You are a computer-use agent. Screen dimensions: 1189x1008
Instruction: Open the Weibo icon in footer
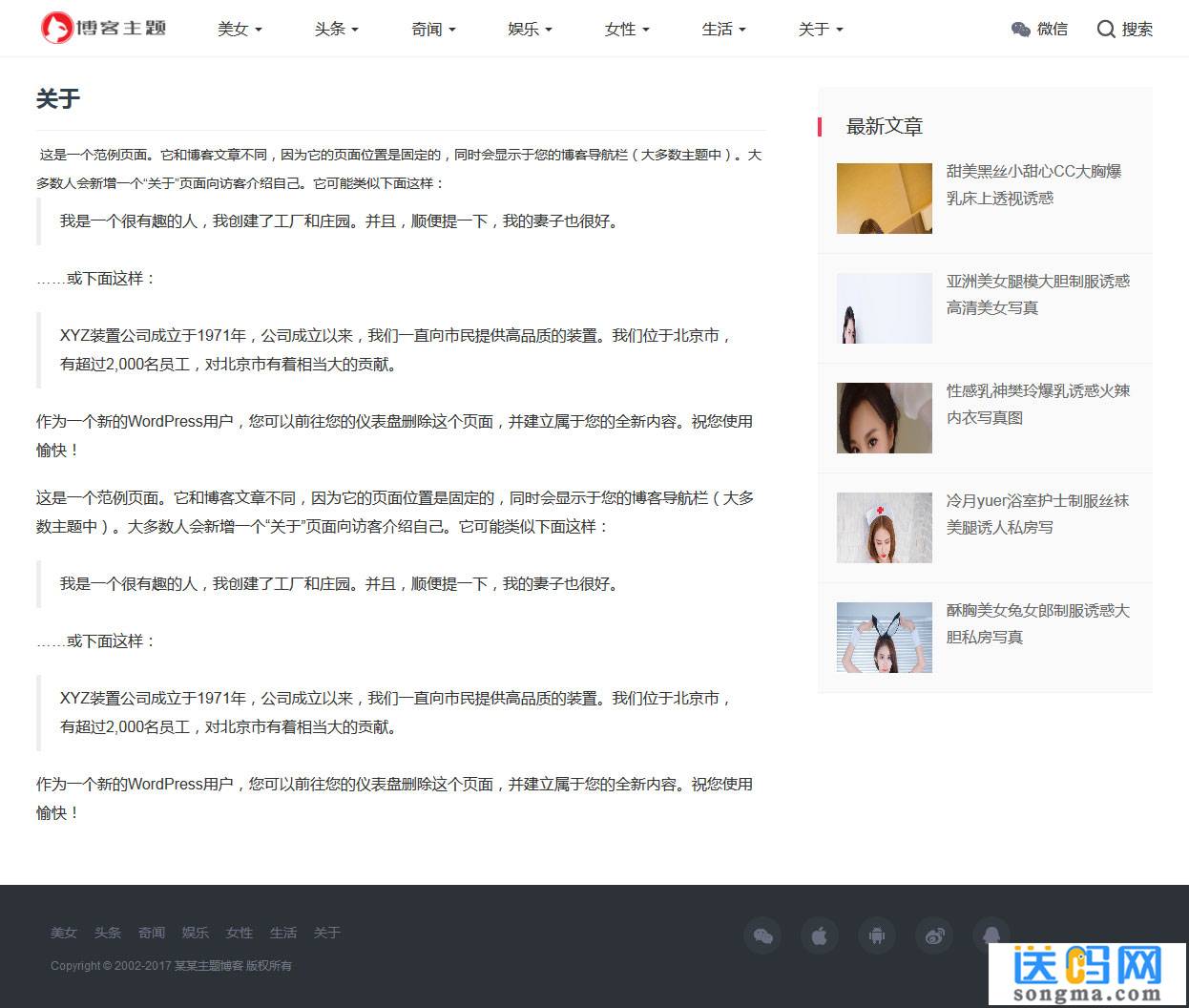[934, 935]
